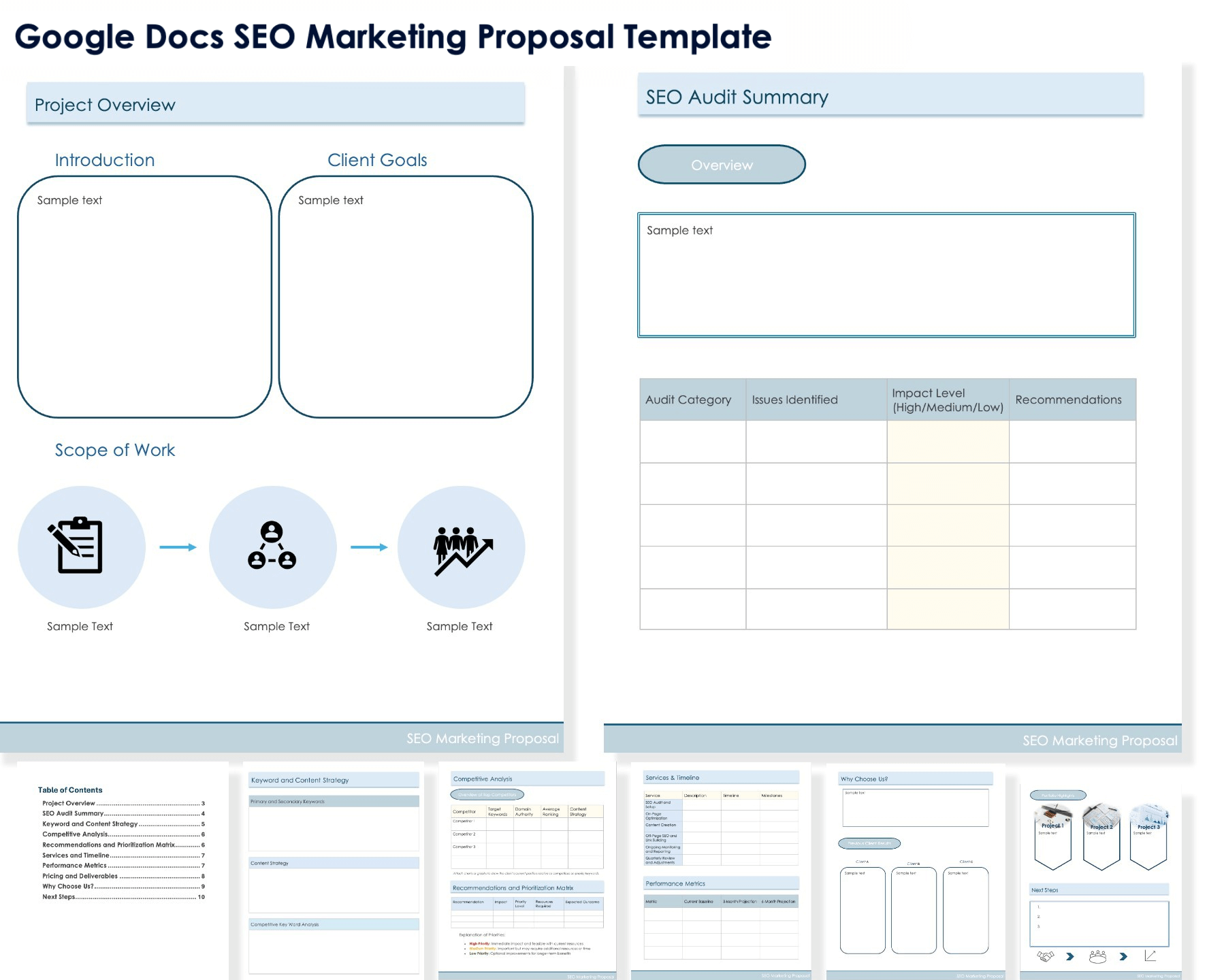Click the Client Goals heading
Screen dimensions: 1207x980
[377, 160]
